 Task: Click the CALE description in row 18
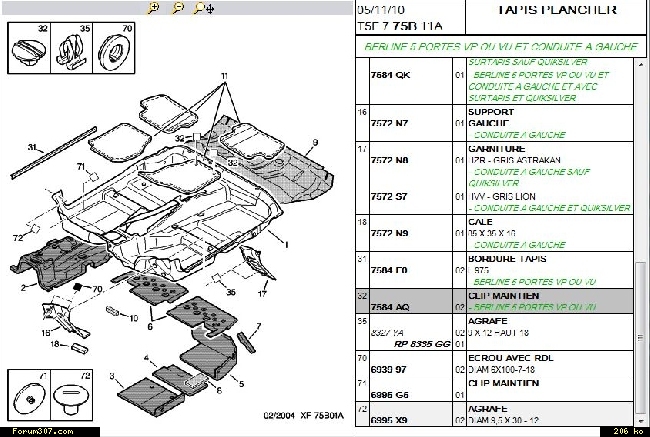[480, 222]
